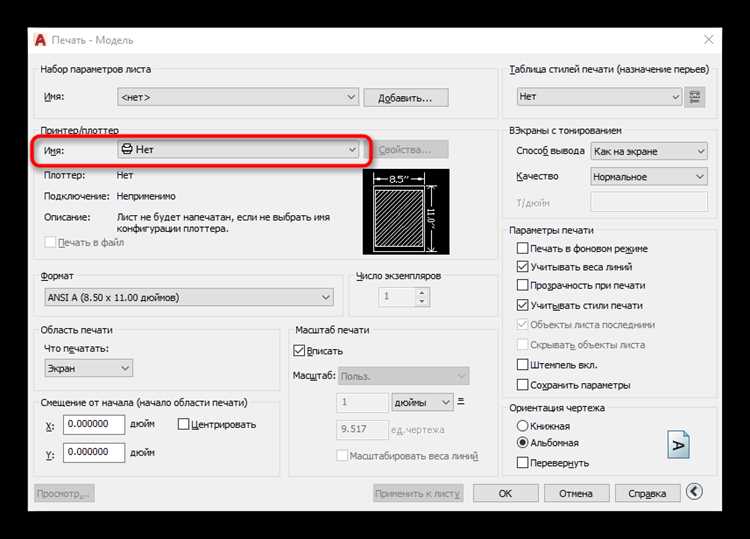The width and height of the screenshot is (750, 539).
Task: Increase the number of copies
Action: [421, 293]
